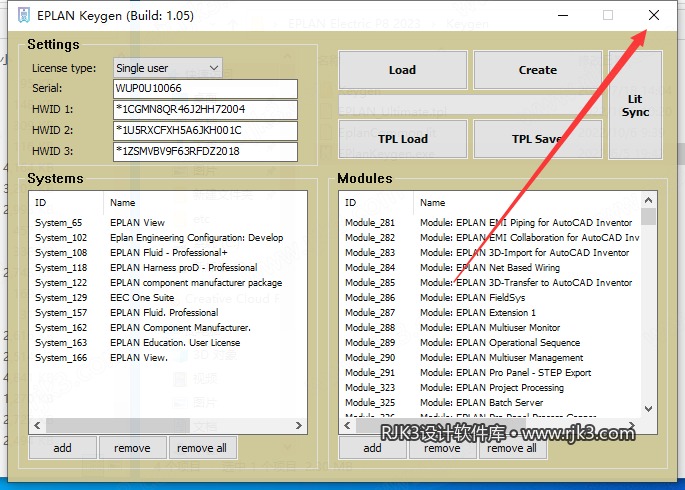Image resolution: width=685 pixels, height=490 pixels.
Task: Minimize the EPLAN Keygen window
Action: [x=563, y=15]
